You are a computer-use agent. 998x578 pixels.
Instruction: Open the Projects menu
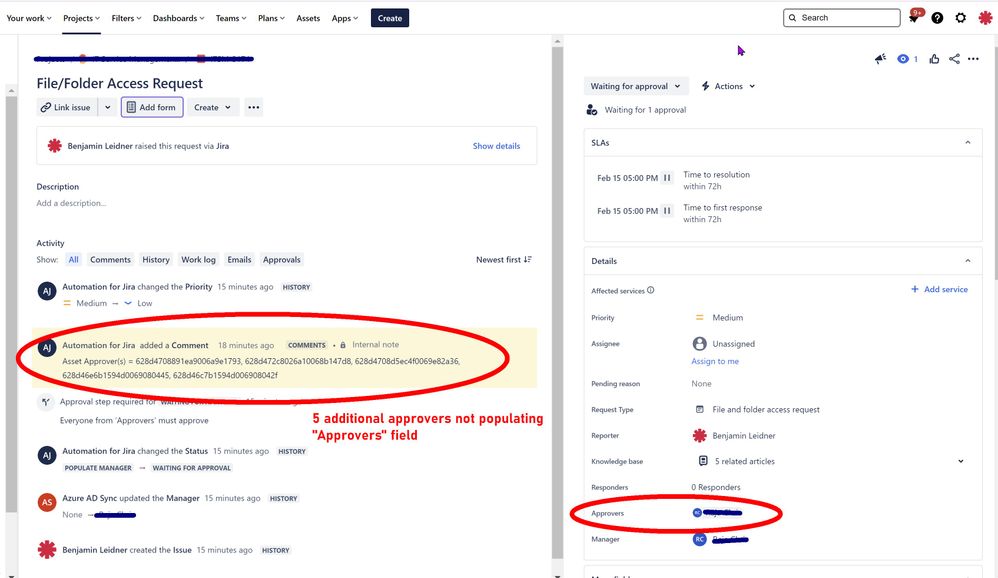pyautogui.click(x=81, y=18)
